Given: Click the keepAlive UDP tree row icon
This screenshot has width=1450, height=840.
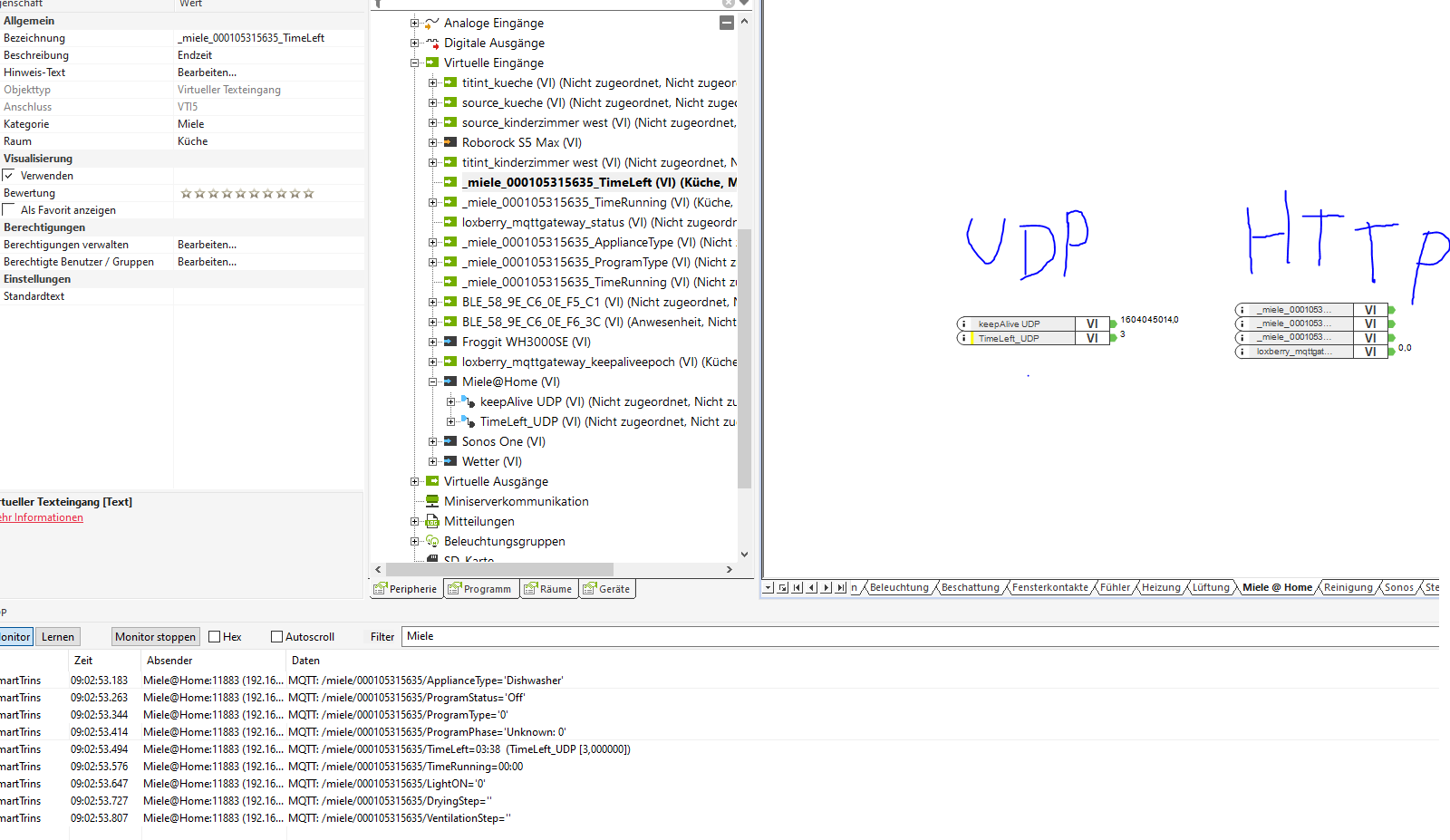Looking at the screenshot, I should (469, 401).
